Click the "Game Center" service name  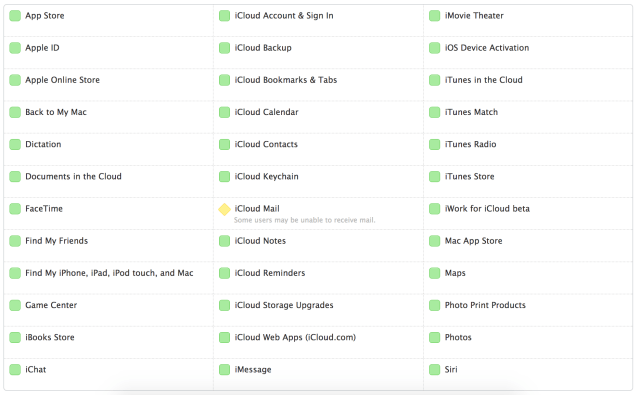[51, 305]
